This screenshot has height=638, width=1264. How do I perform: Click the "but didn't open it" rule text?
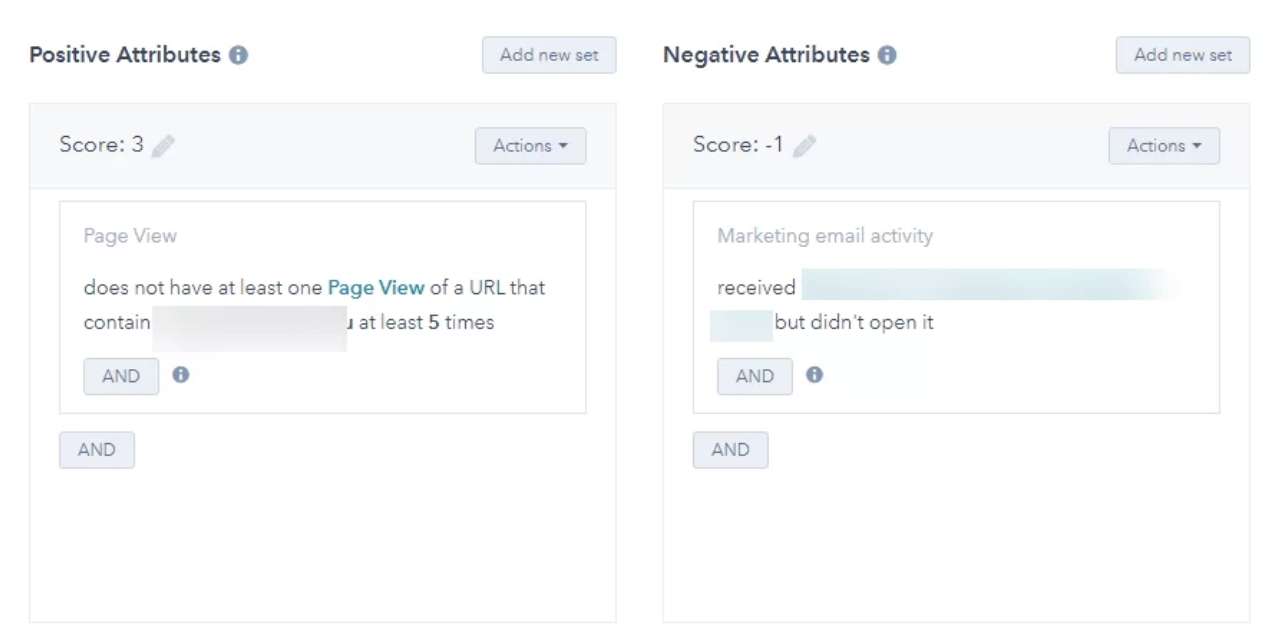[x=854, y=323]
